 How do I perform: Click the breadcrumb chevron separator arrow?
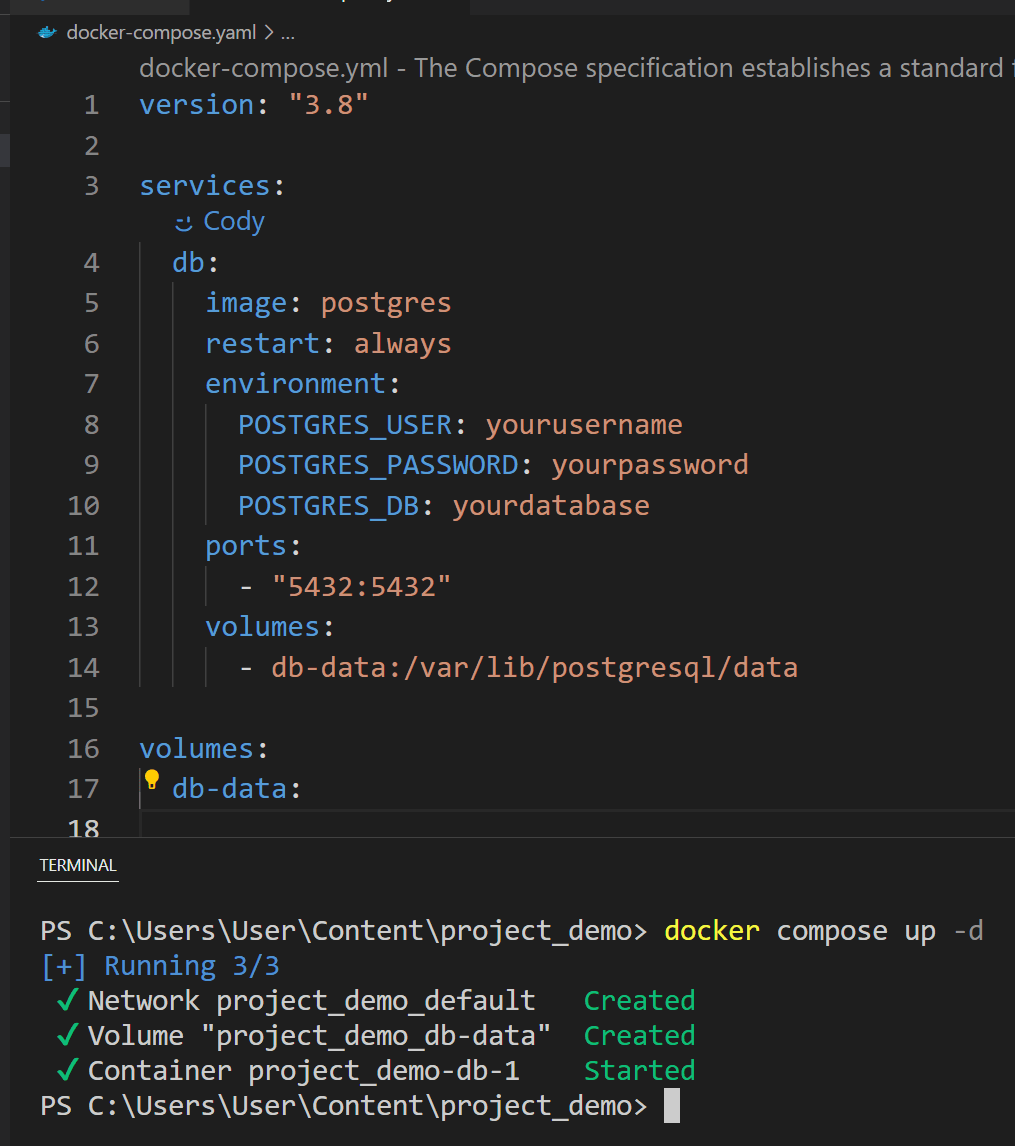268,33
